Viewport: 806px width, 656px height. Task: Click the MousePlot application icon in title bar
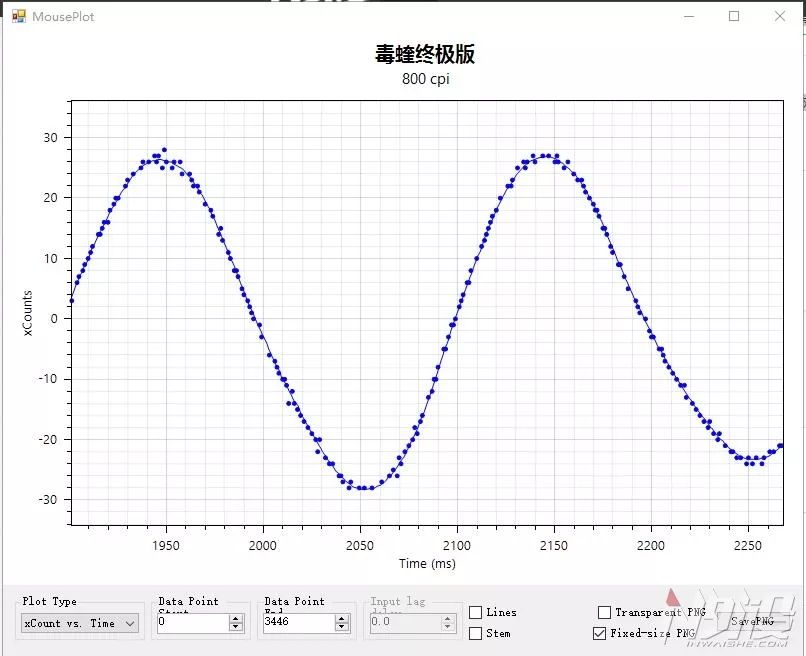point(19,16)
